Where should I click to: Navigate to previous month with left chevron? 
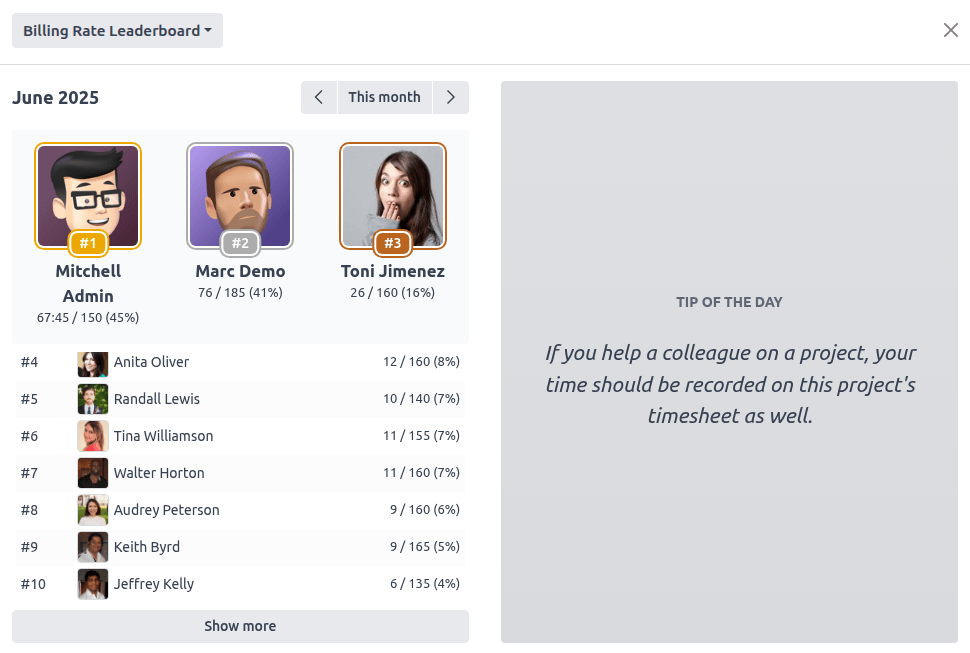click(318, 97)
